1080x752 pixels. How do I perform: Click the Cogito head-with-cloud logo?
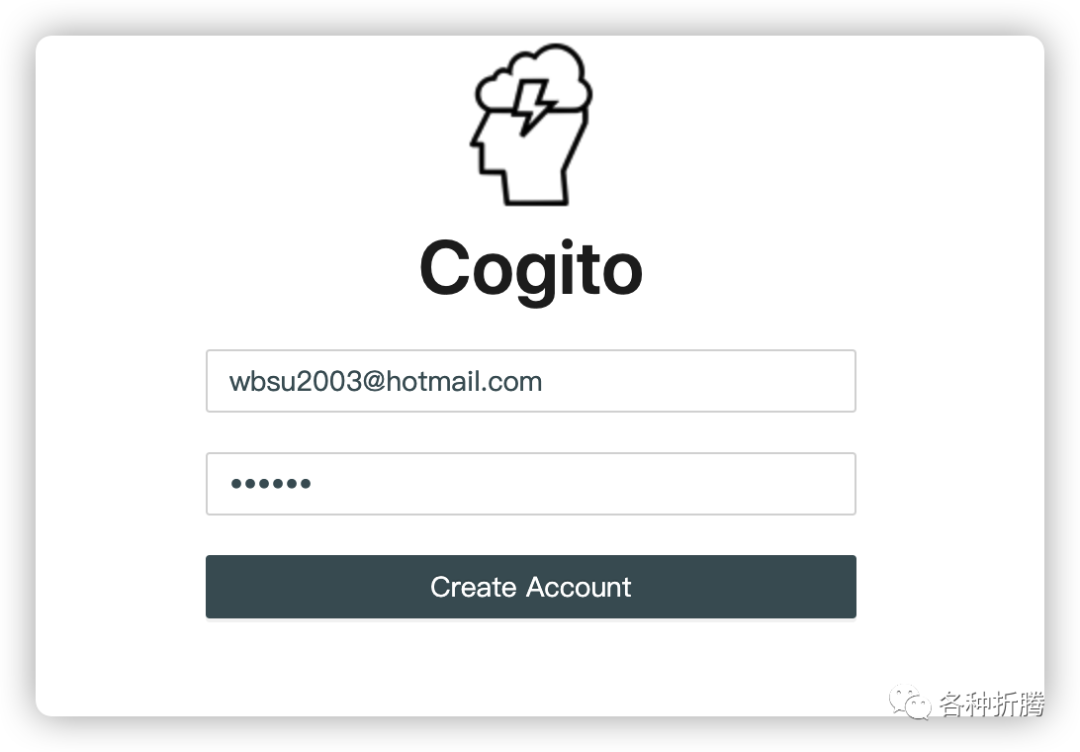[530, 125]
